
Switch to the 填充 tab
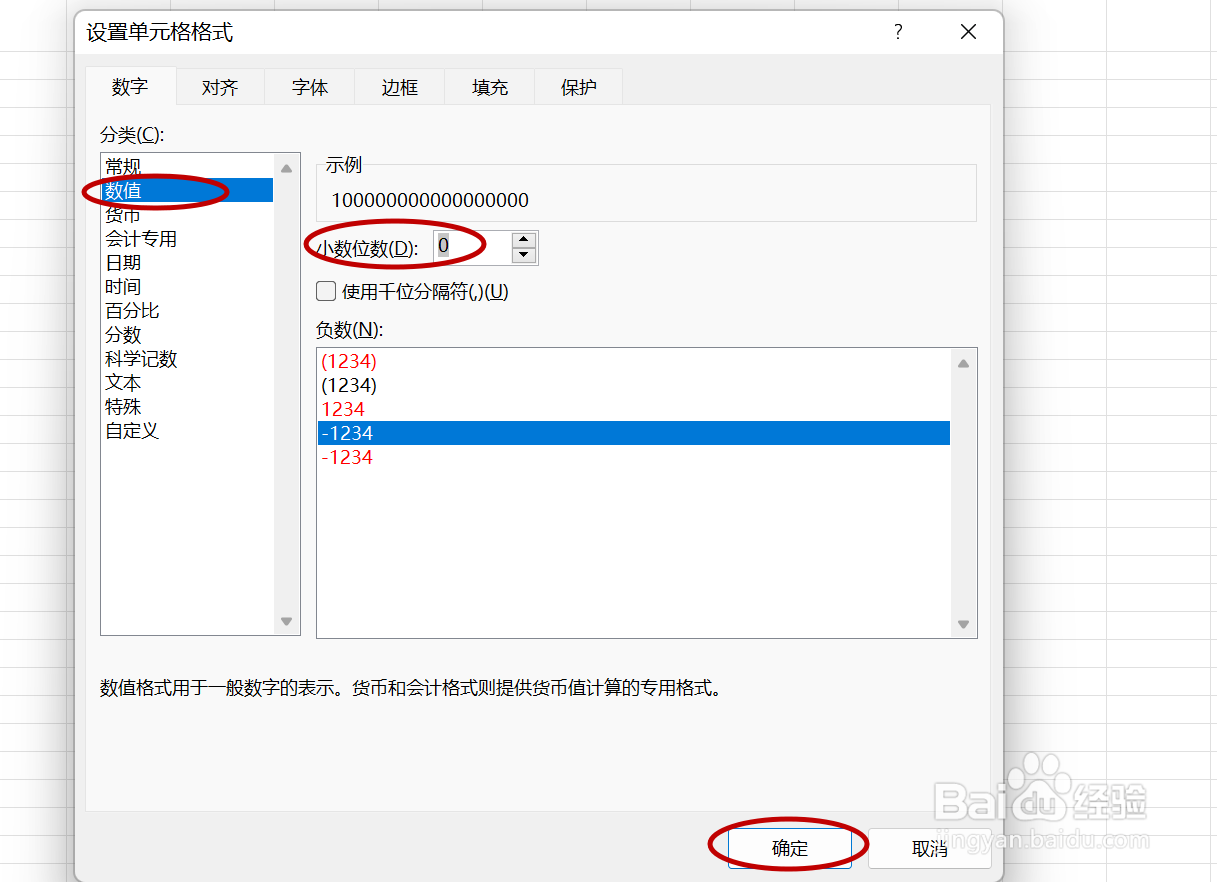click(x=490, y=87)
